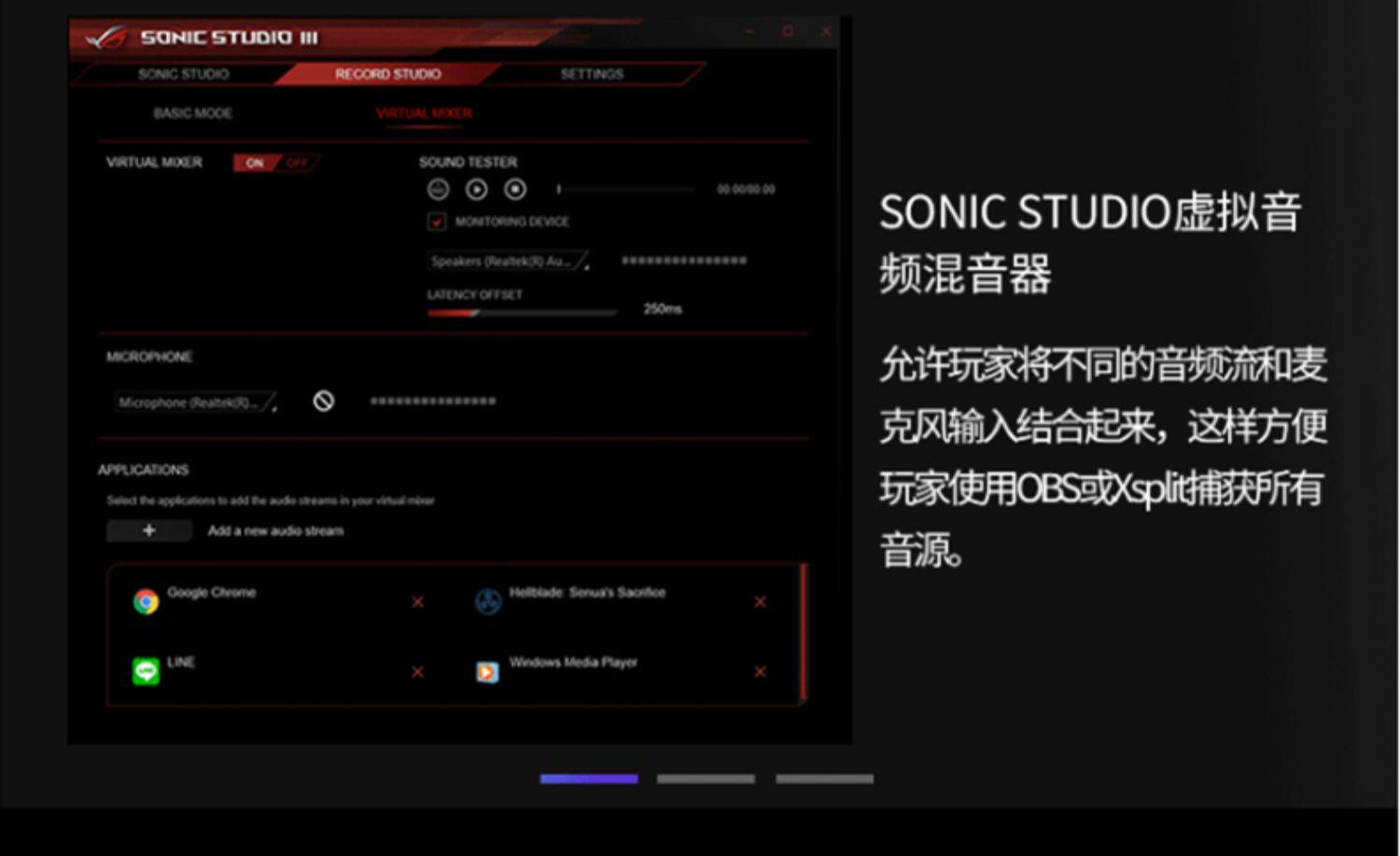Click the Sound Tester time readout
This screenshot has height=856, width=1400.
pos(746,189)
